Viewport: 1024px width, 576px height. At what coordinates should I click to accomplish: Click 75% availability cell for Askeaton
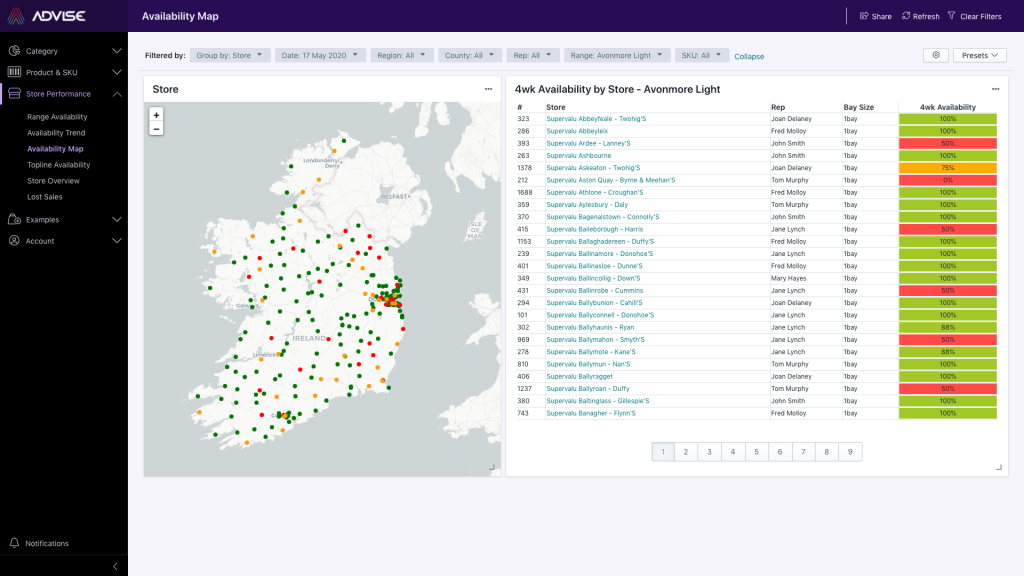click(948, 168)
